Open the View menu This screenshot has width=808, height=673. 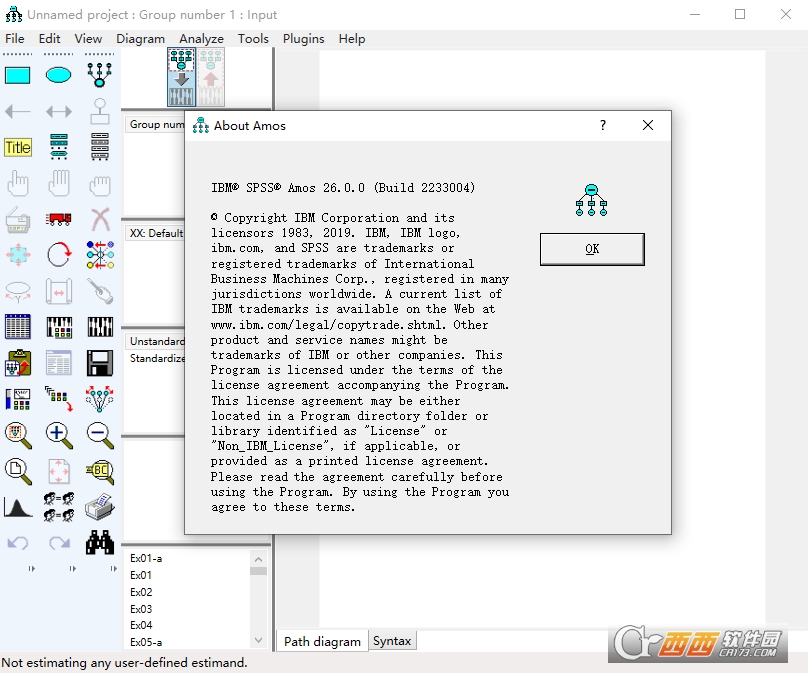coord(88,39)
